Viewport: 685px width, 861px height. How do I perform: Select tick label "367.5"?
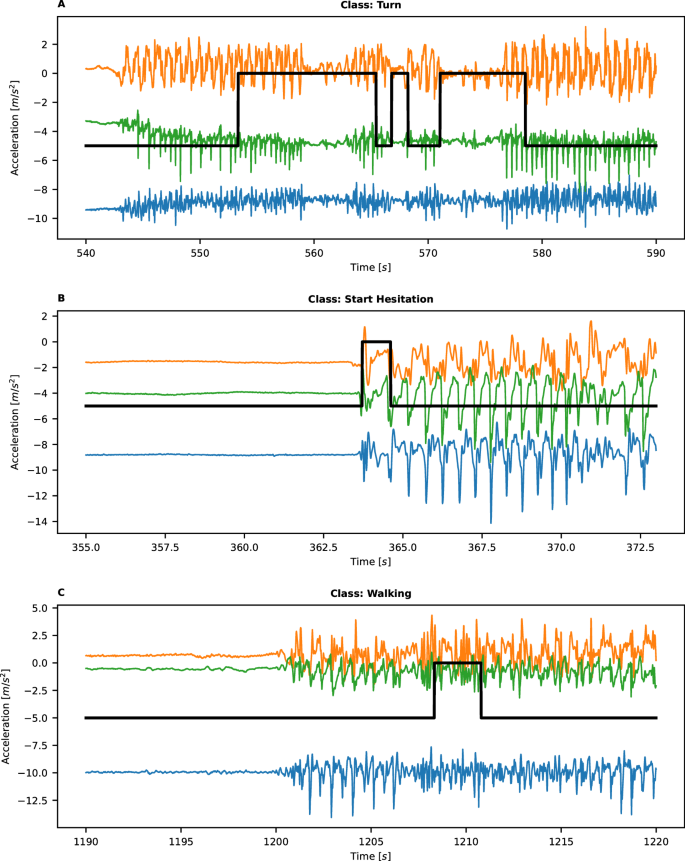[482, 547]
